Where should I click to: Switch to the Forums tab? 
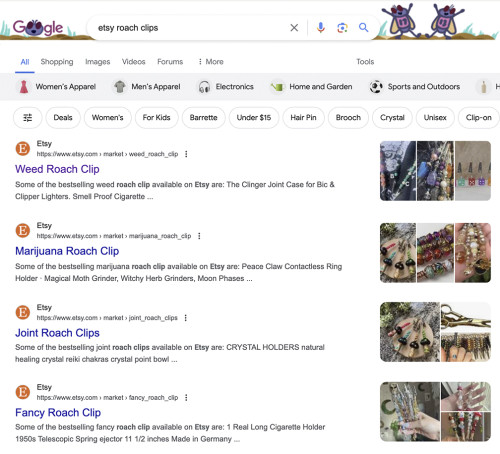pos(170,62)
